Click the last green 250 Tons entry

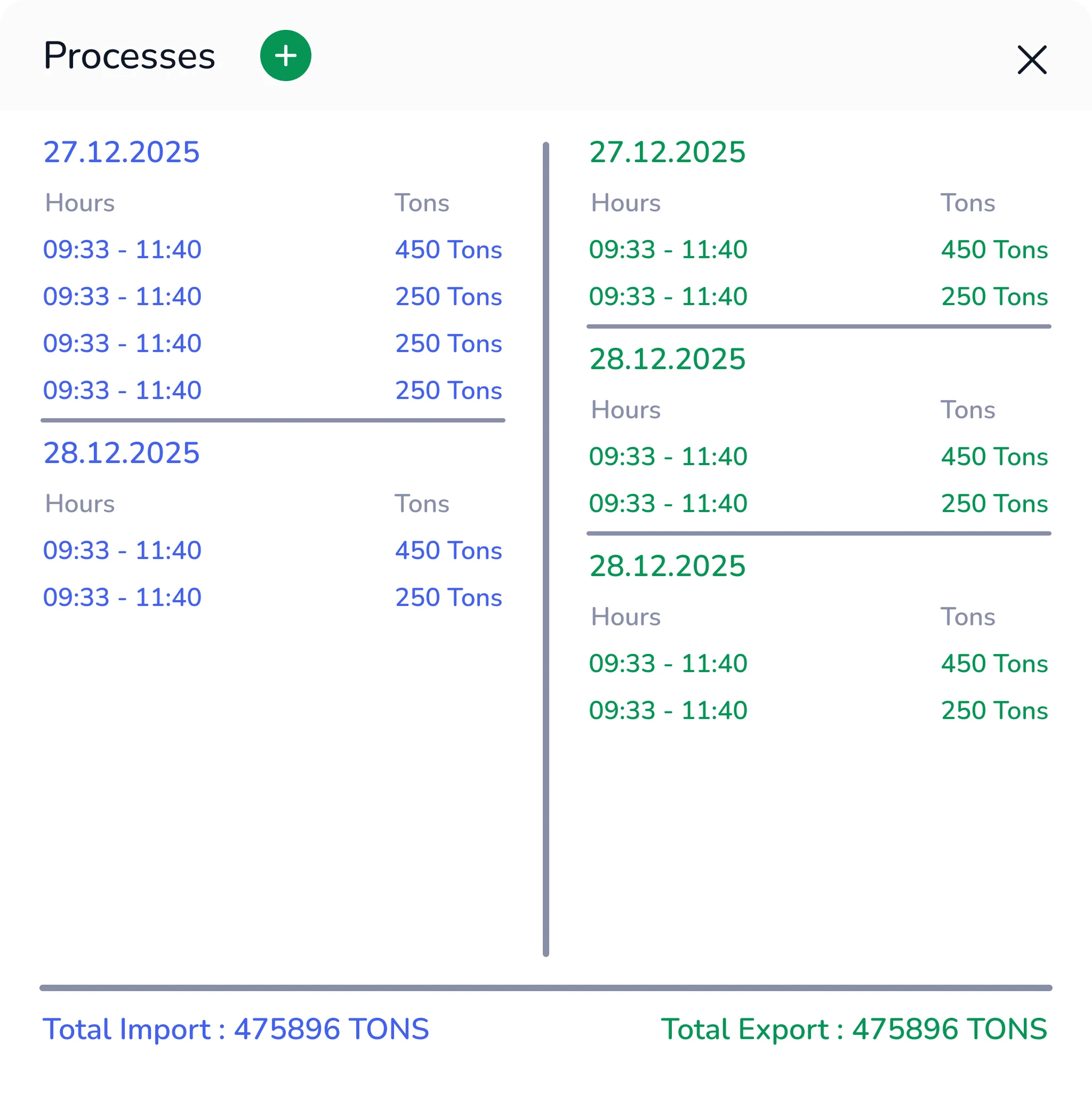pos(994,711)
